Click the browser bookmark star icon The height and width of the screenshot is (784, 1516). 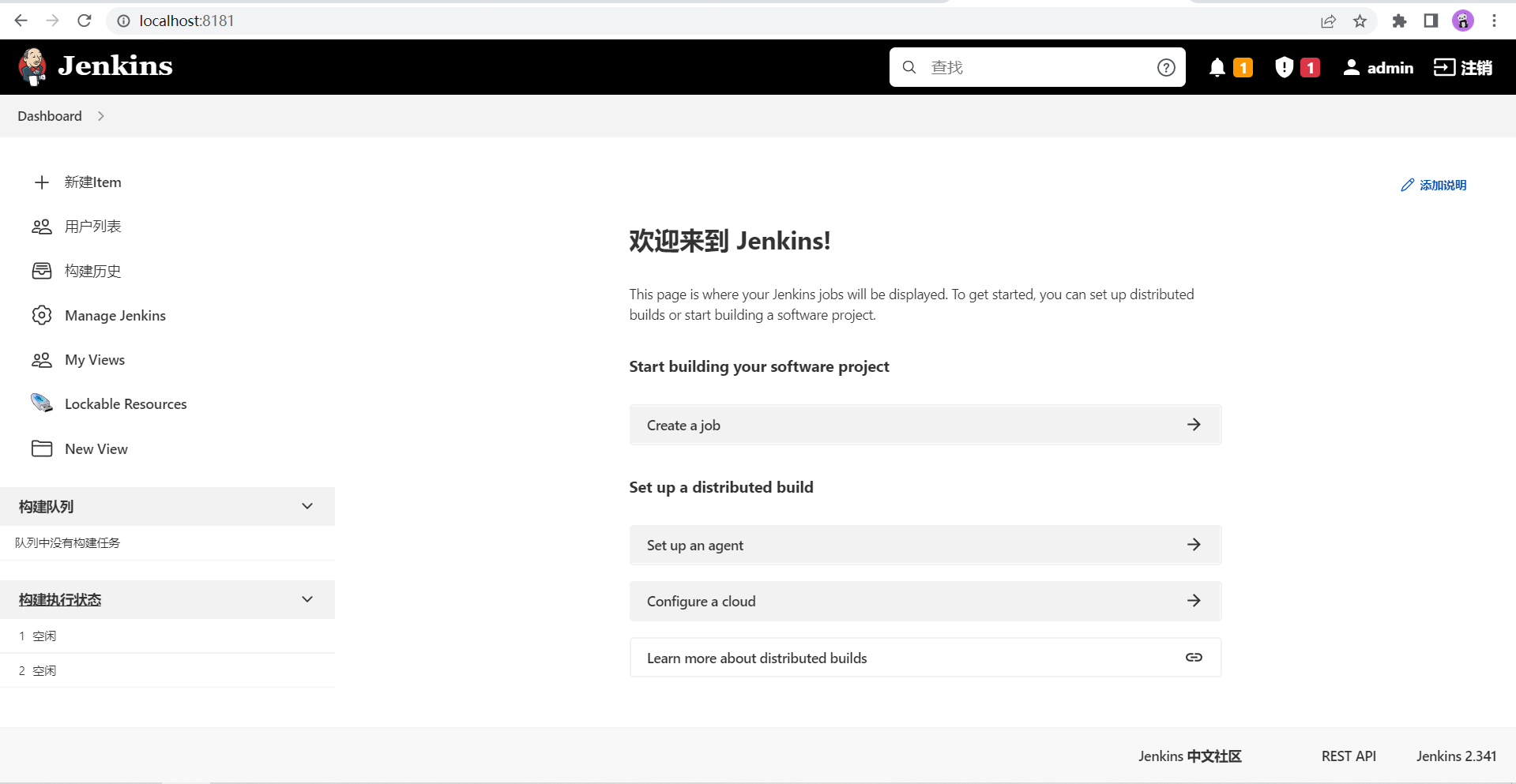click(x=1360, y=21)
